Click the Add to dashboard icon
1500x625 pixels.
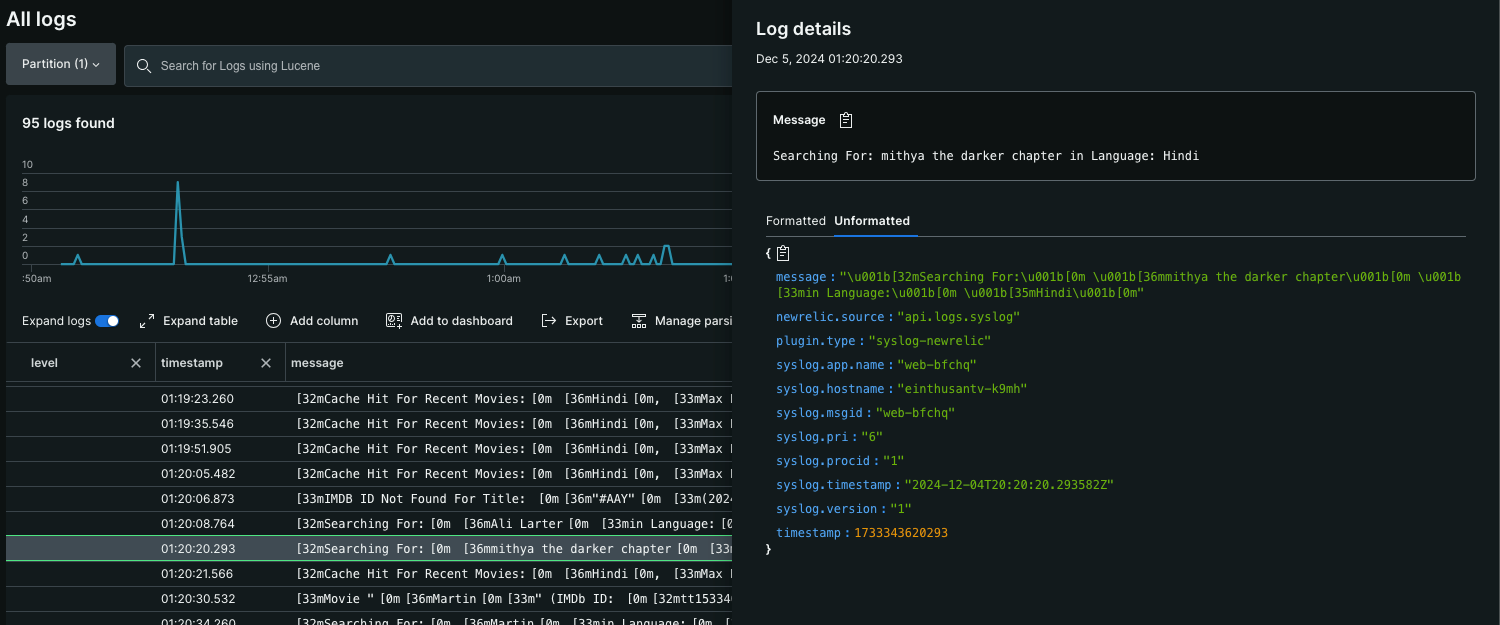(x=394, y=321)
